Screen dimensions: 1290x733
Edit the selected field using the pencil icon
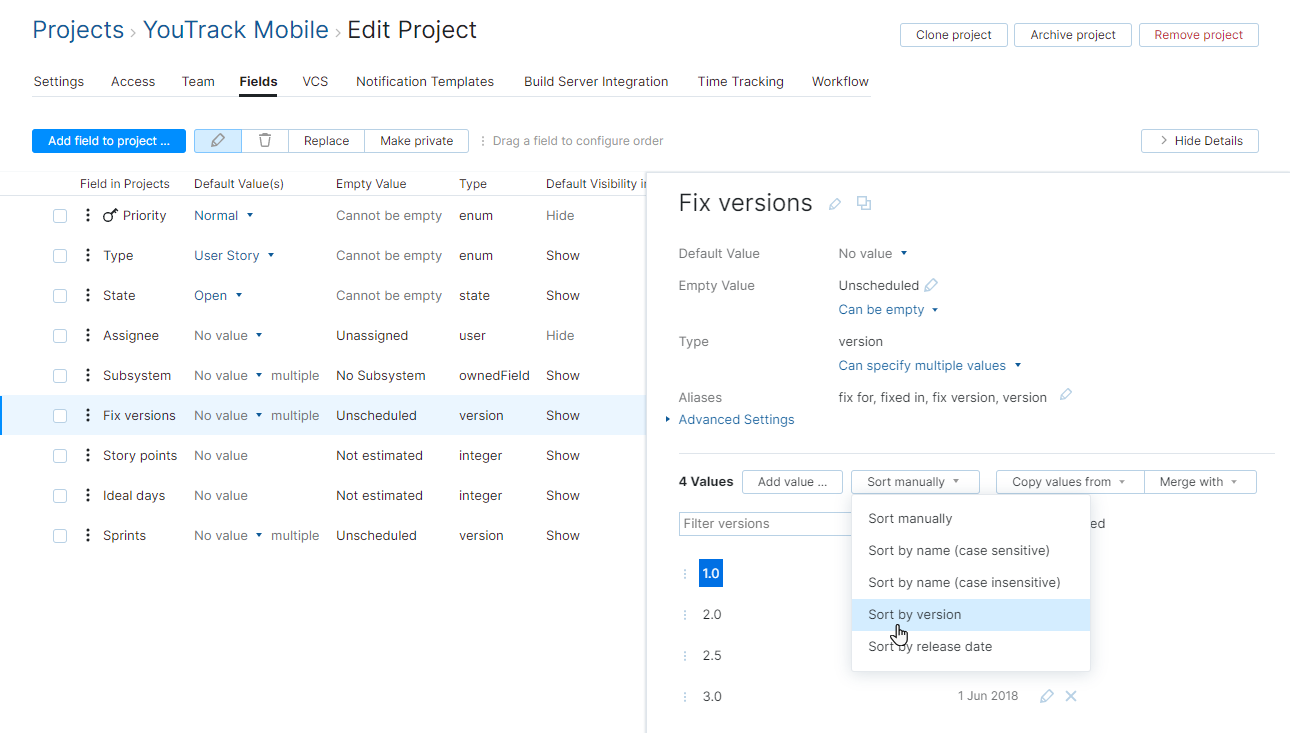click(x=217, y=140)
